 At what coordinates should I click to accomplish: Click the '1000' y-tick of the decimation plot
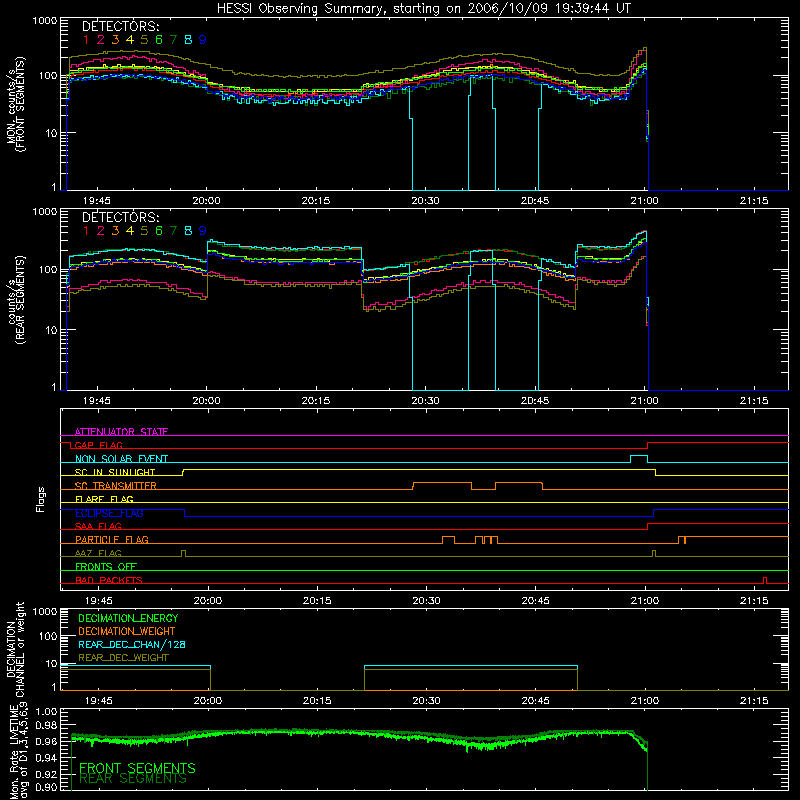click(x=45, y=611)
